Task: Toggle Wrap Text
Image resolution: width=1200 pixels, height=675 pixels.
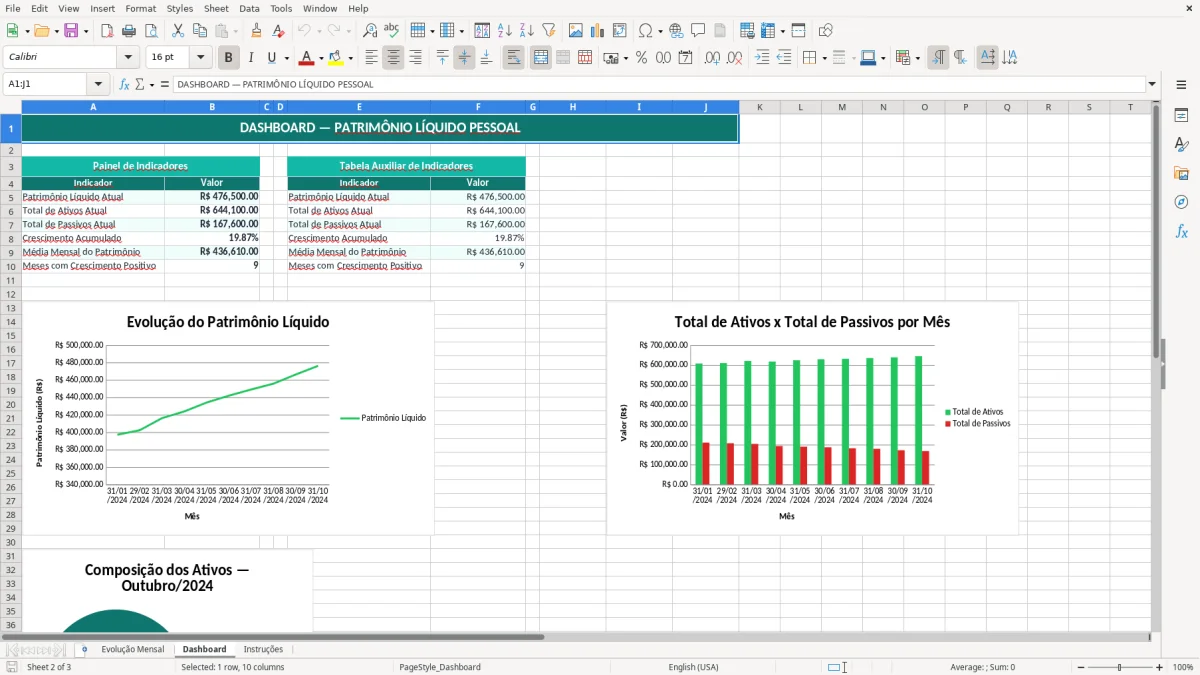Action: [x=514, y=58]
